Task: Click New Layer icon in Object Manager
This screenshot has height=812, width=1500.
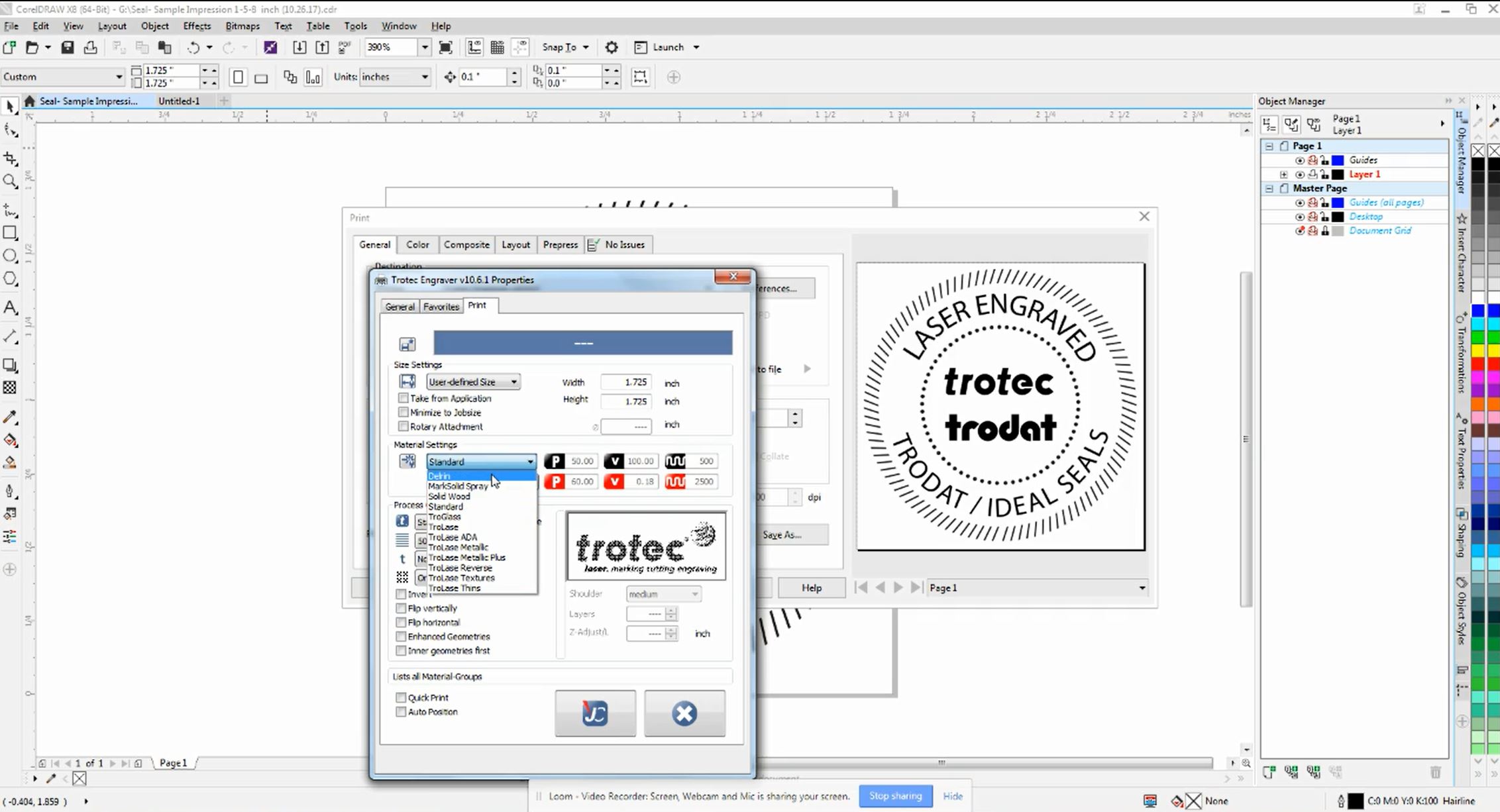Action: (x=1269, y=772)
